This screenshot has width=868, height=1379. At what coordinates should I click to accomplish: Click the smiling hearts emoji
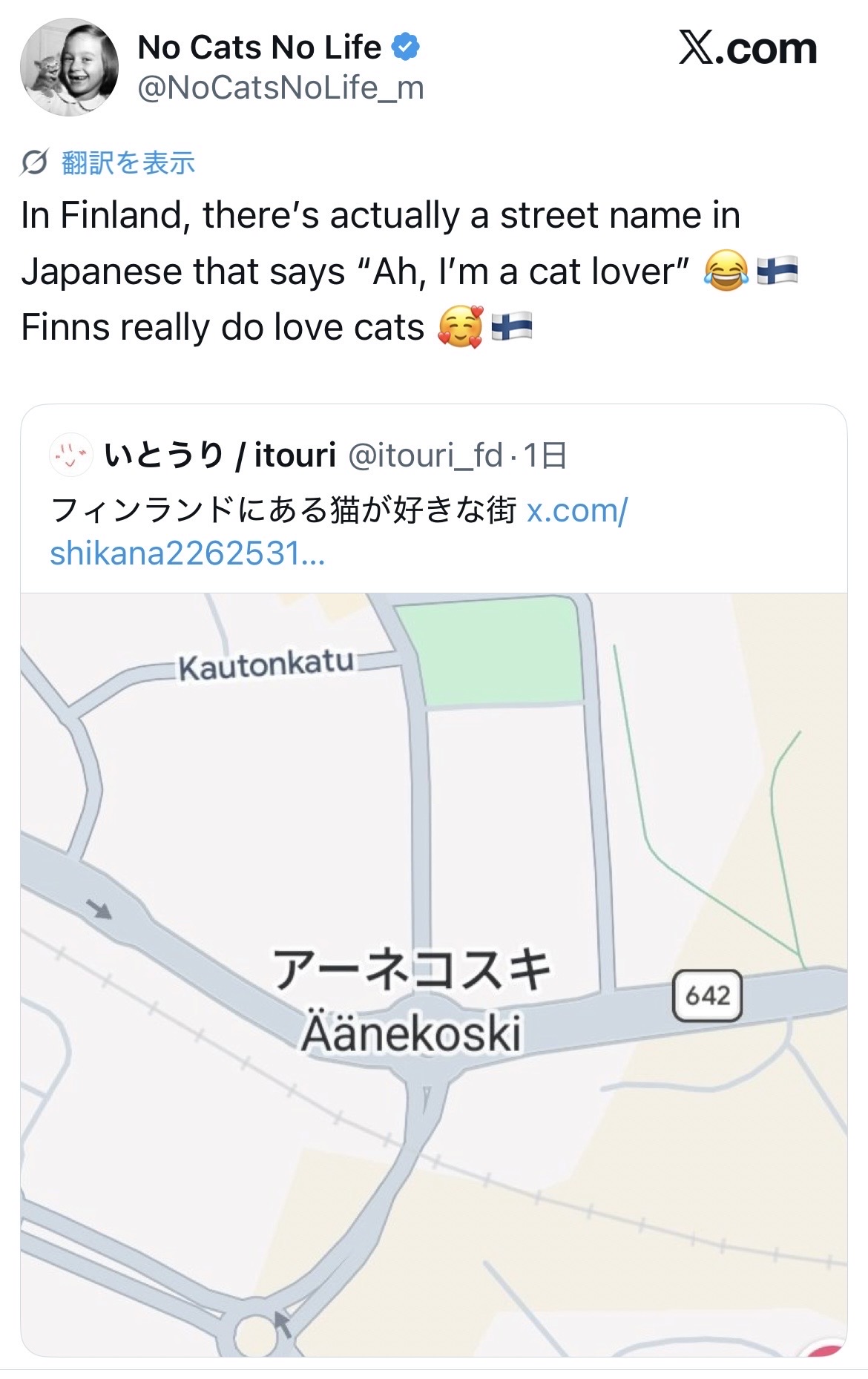click(x=461, y=327)
